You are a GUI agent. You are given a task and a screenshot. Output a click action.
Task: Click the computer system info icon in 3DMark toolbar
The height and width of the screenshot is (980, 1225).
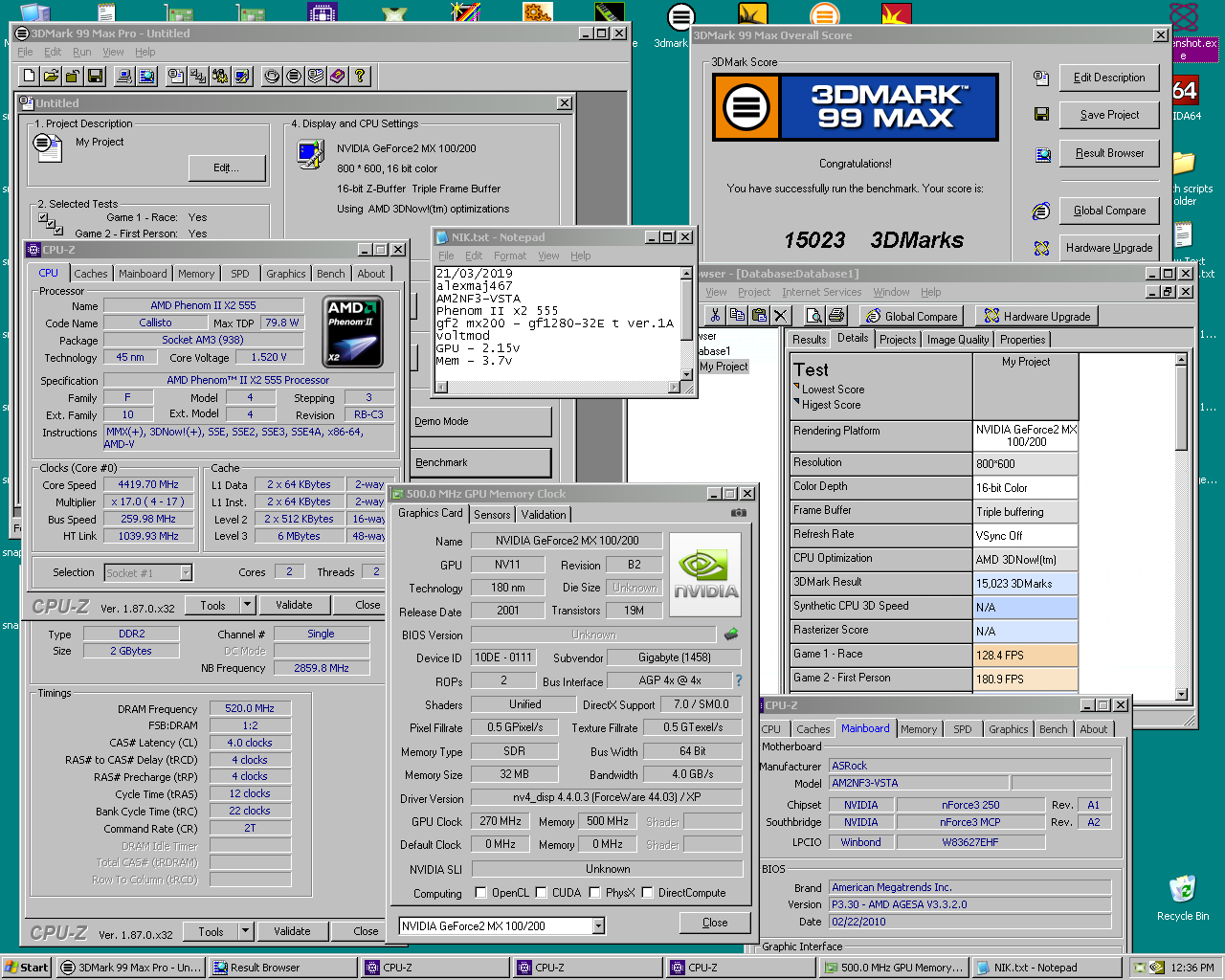click(x=123, y=76)
